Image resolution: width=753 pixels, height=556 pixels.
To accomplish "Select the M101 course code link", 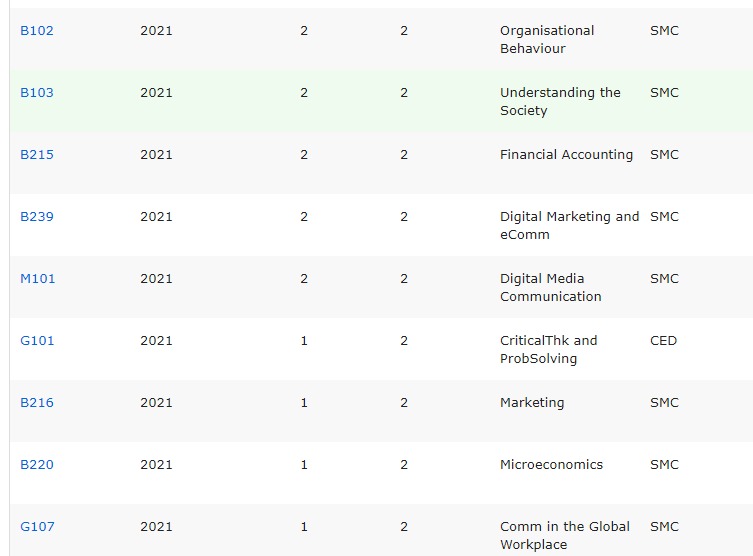I will (38, 279).
